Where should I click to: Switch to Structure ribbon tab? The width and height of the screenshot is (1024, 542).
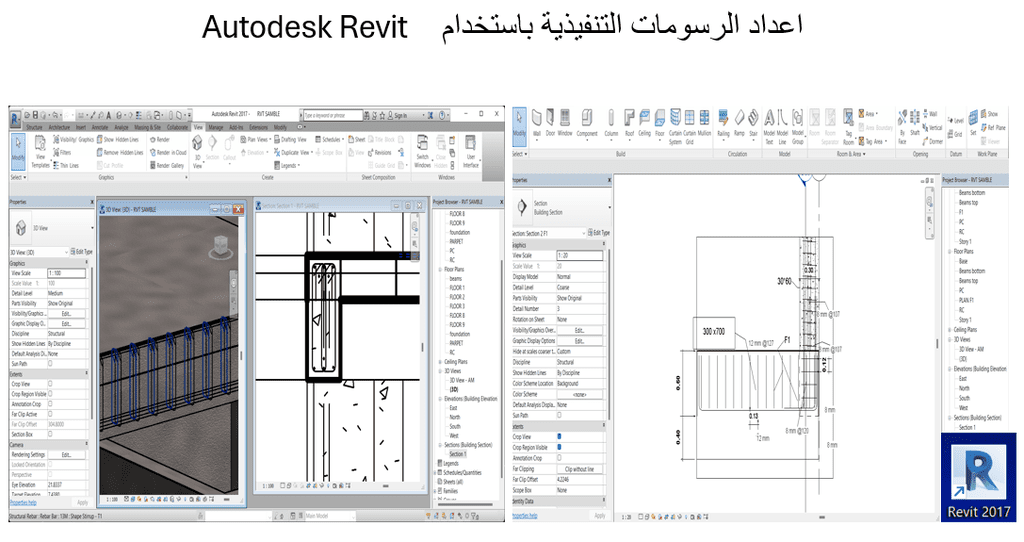34,127
